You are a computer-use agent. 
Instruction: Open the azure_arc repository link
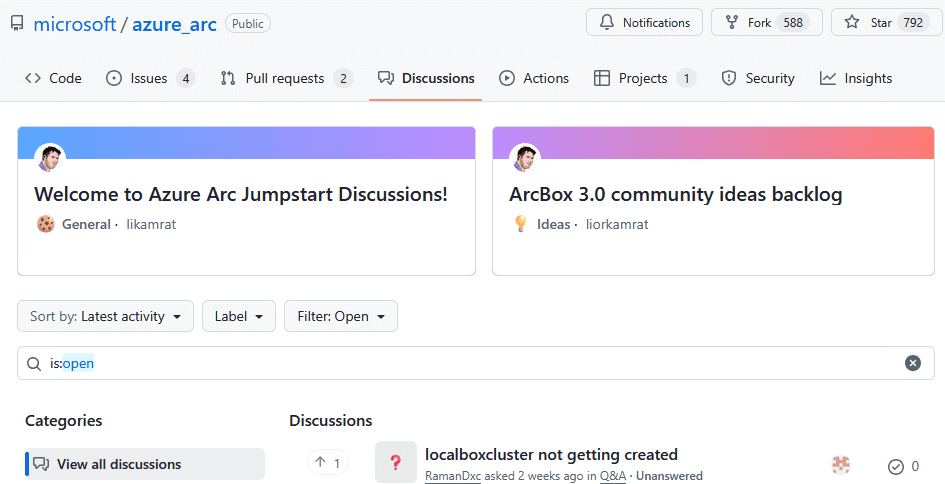[174, 24]
